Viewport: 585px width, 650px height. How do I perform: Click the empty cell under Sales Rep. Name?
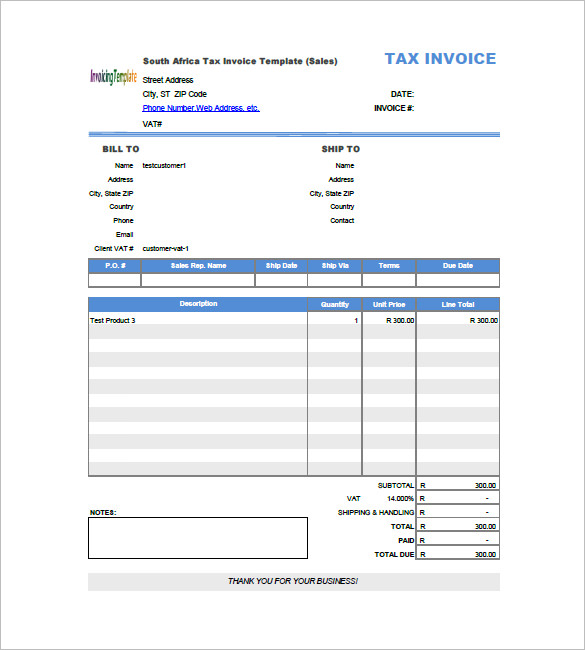coord(198,280)
